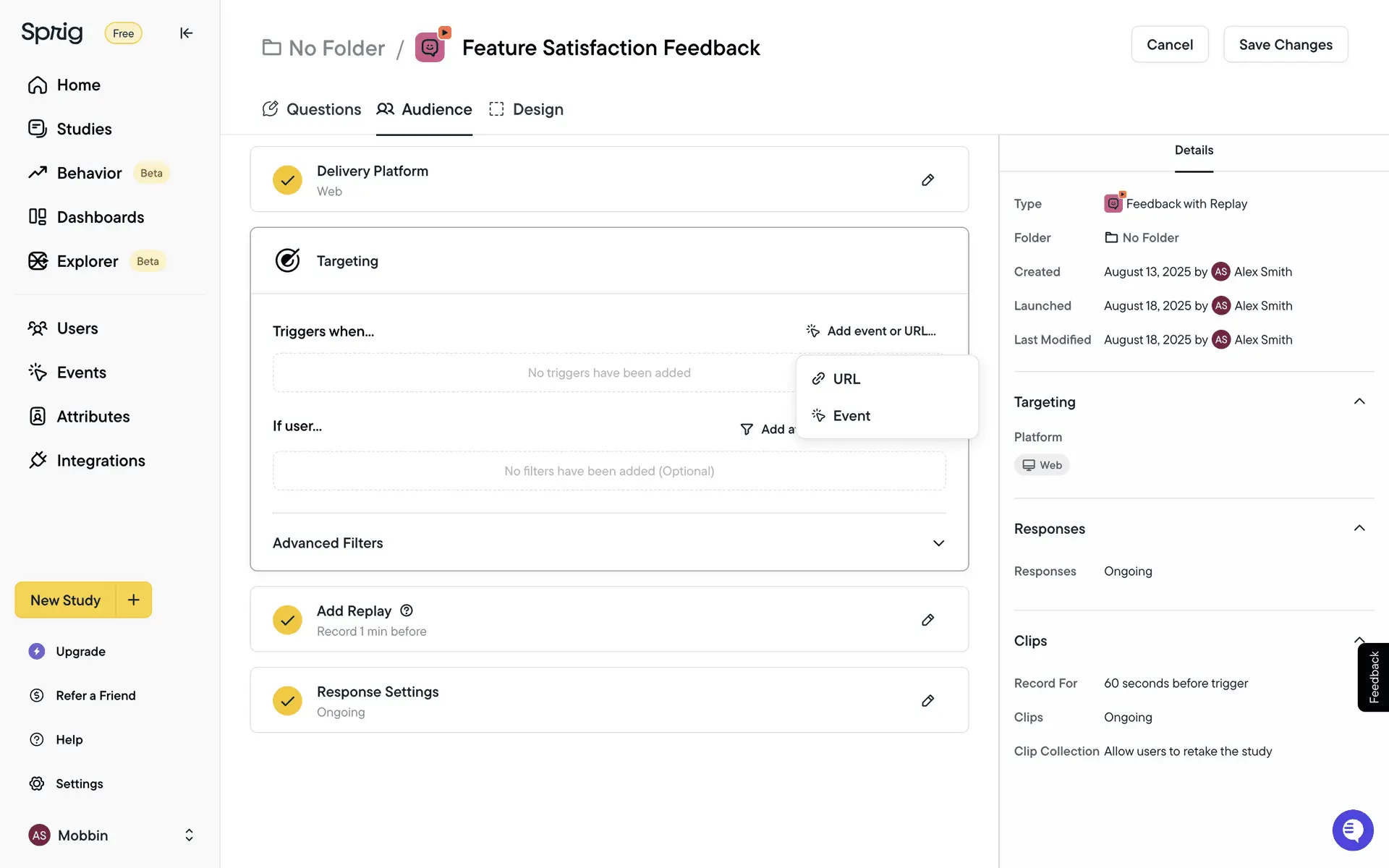Click the Save Changes button
Screen dimensions: 1389x868
point(1285,45)
